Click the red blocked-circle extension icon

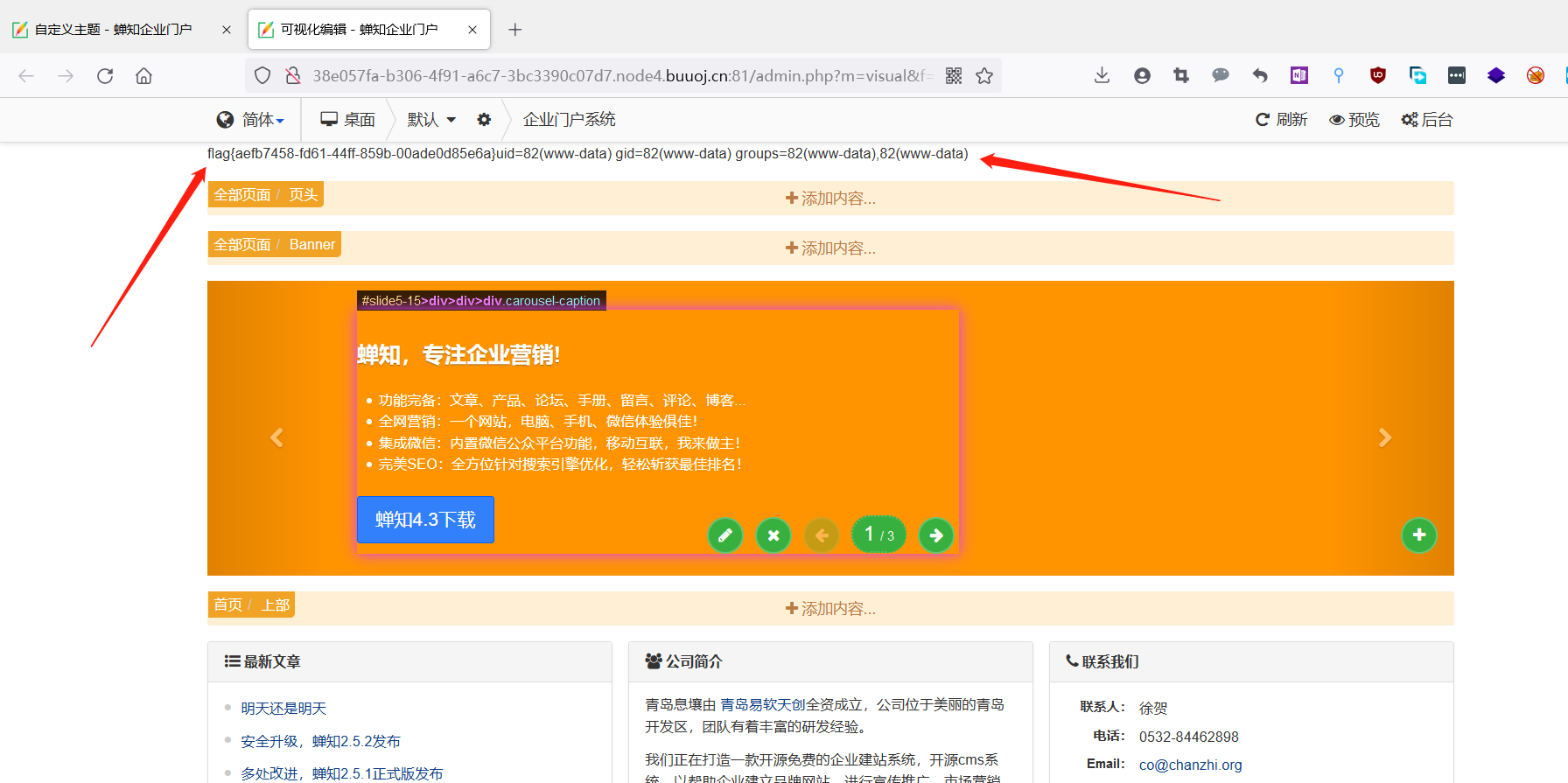[x=1536, y=76]
